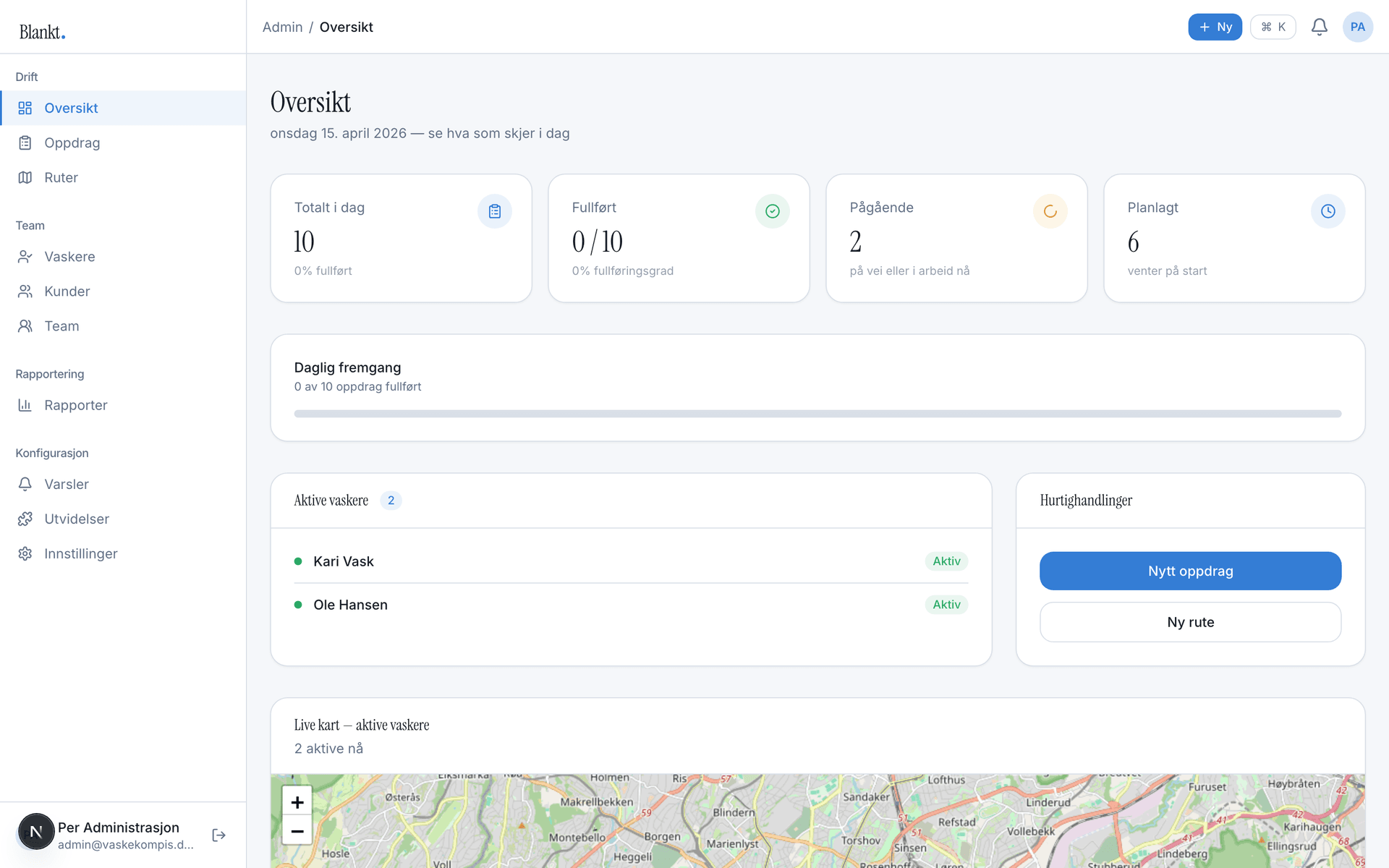Click the checkmark icon on Fullført card

pyautogui.click(x=772, y=210)
